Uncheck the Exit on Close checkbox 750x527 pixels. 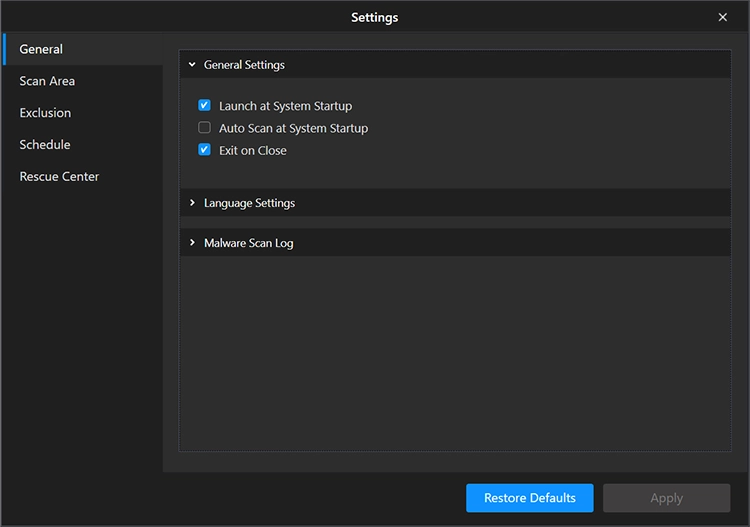[x=204, y=151]
